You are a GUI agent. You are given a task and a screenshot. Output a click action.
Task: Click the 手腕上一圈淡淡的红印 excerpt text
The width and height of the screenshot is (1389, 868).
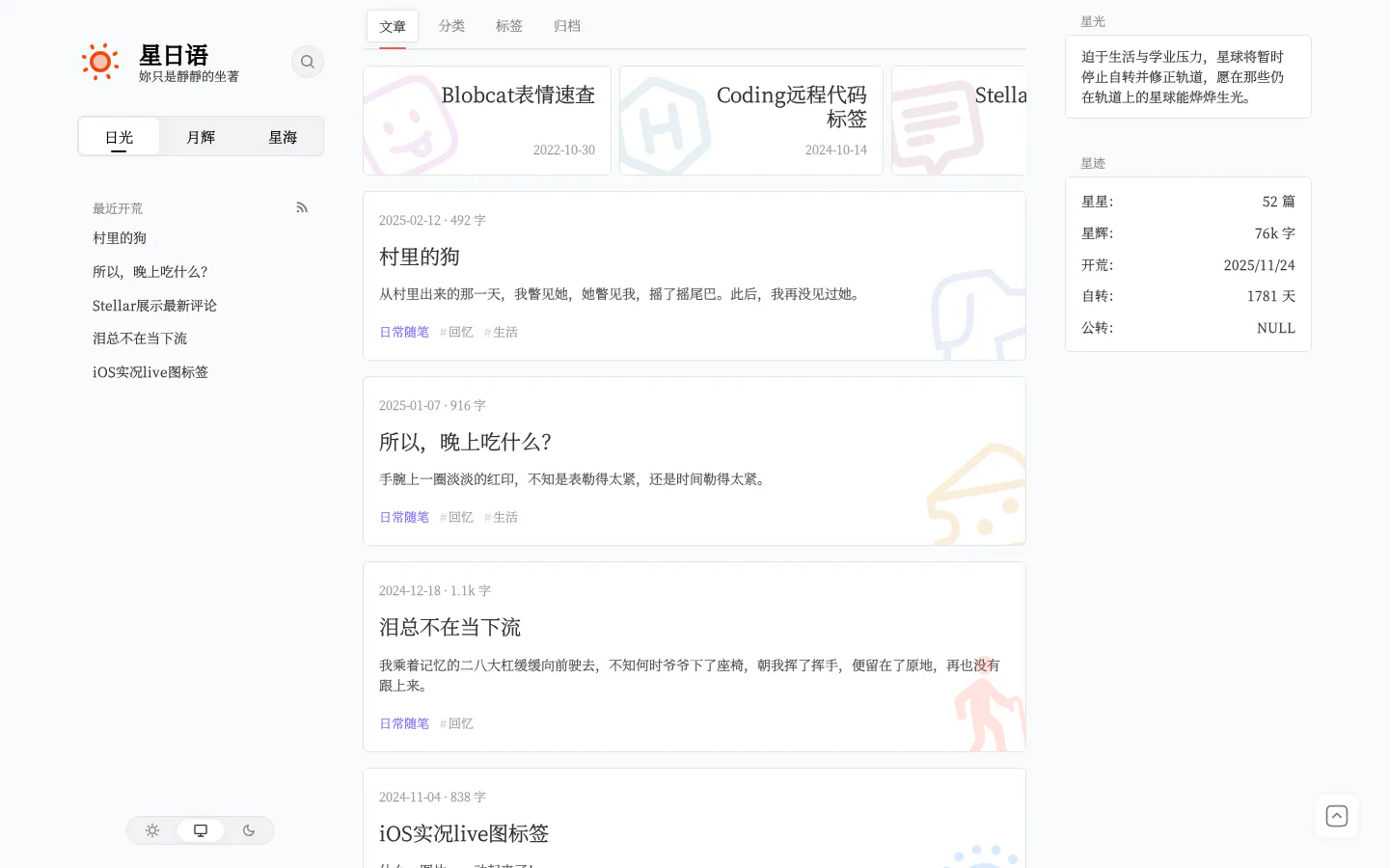(574, 479)
